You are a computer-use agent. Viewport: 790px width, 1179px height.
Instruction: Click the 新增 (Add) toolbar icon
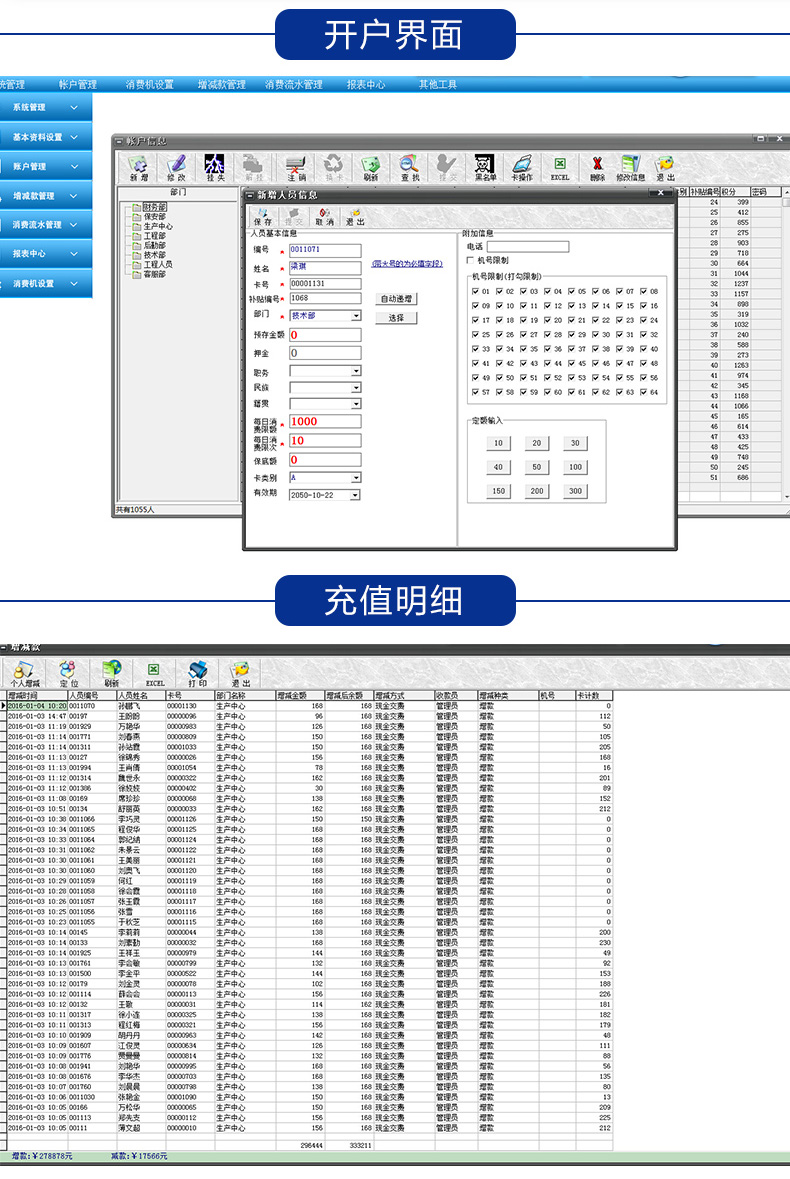tap(138, 167)
